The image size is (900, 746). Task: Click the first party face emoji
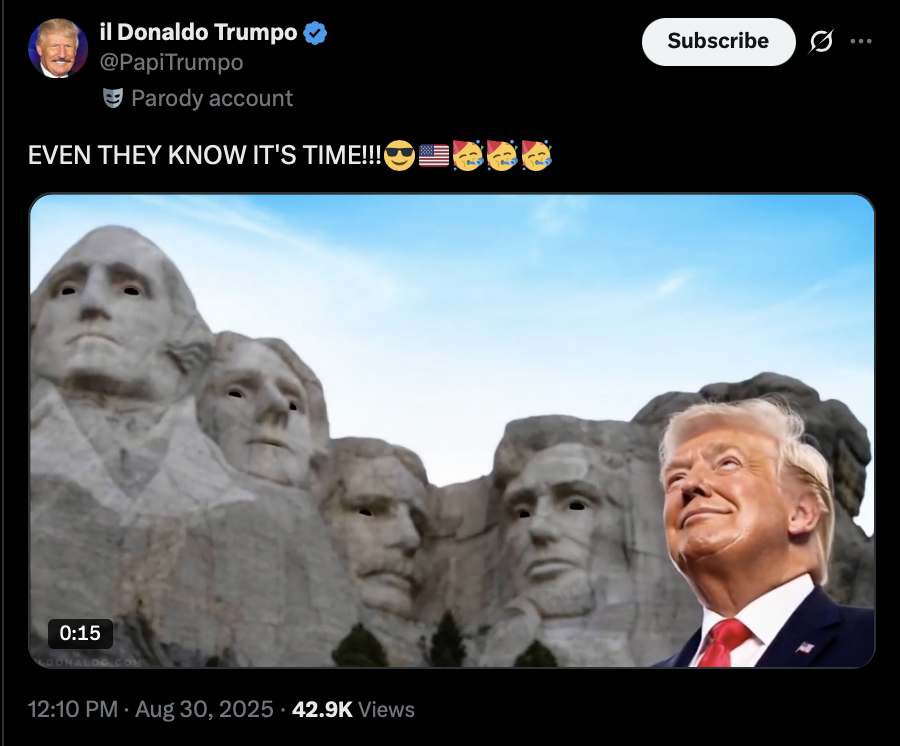pyautogui.click(x=468, y=155)
